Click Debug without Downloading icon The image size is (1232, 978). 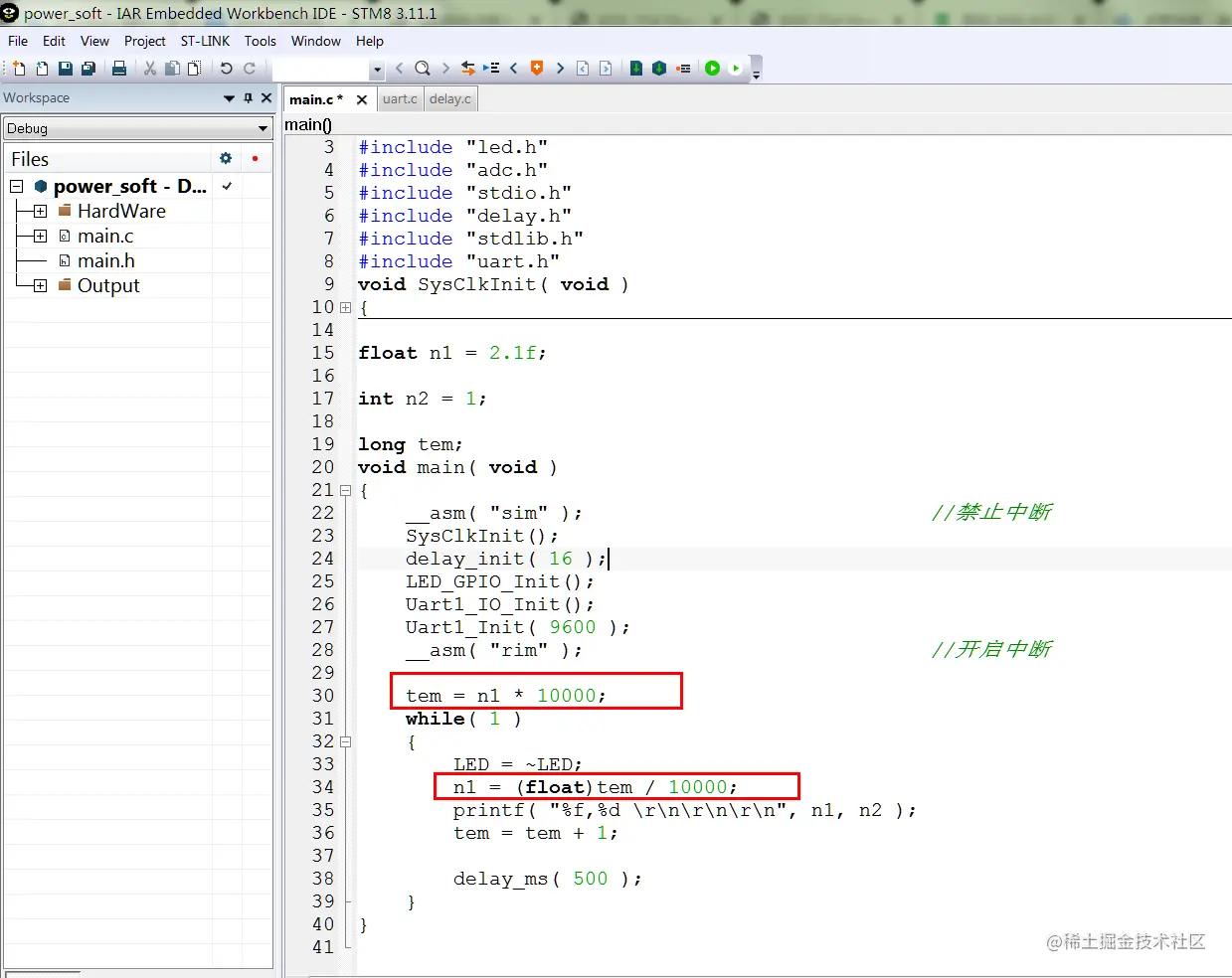tap(736, 69)
